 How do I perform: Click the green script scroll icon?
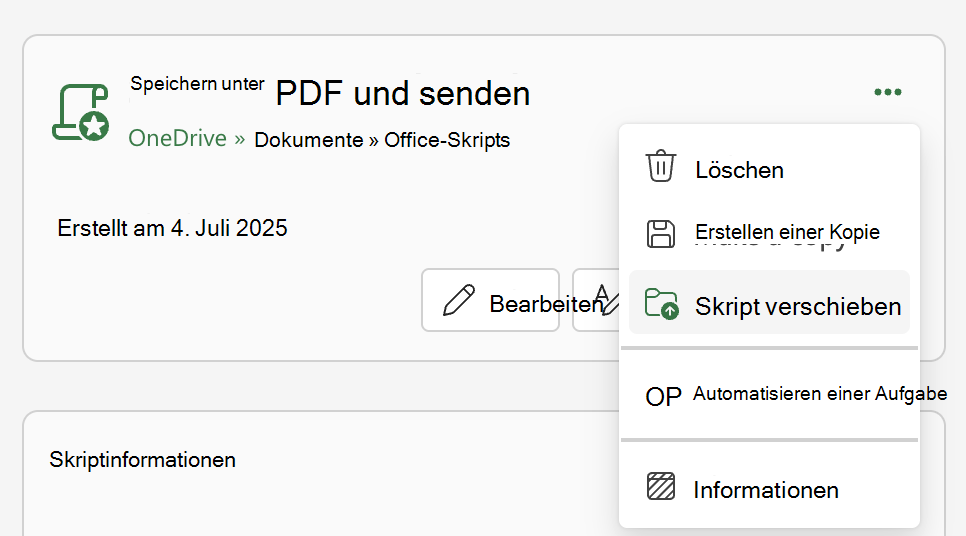click(81, 113)
